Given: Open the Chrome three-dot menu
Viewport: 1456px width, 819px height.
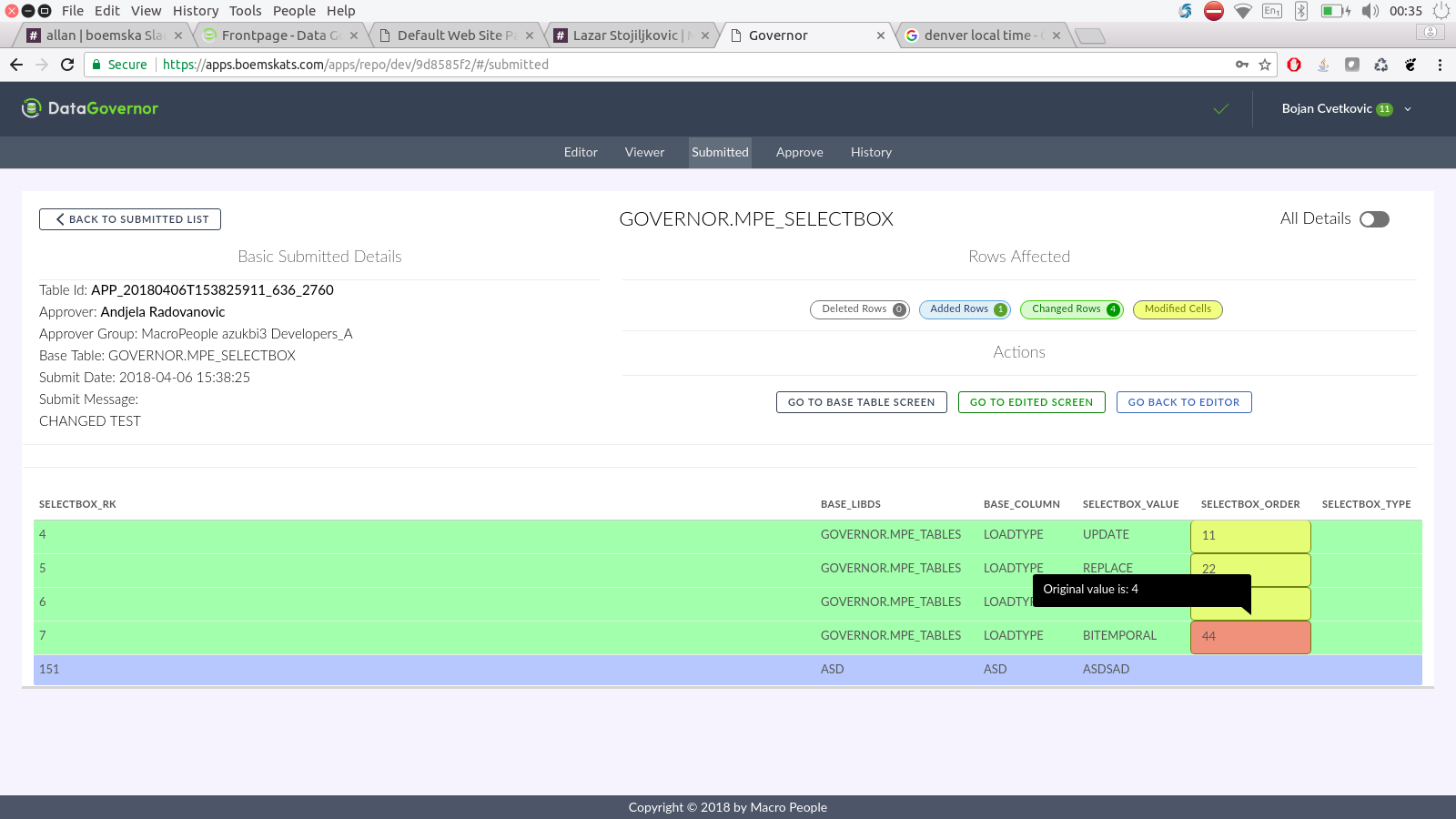Looking at the screenshot, I should (x=1440, y=65).
